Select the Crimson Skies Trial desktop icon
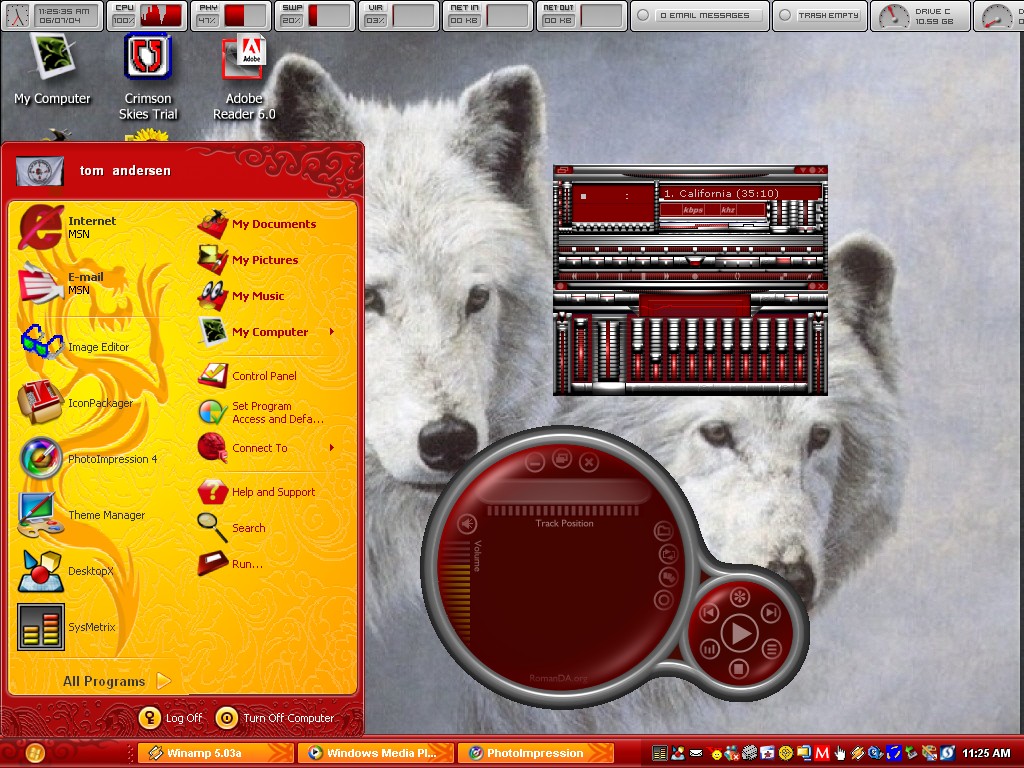The height and width of the screenshot is (768, 1024). [148, 77]
